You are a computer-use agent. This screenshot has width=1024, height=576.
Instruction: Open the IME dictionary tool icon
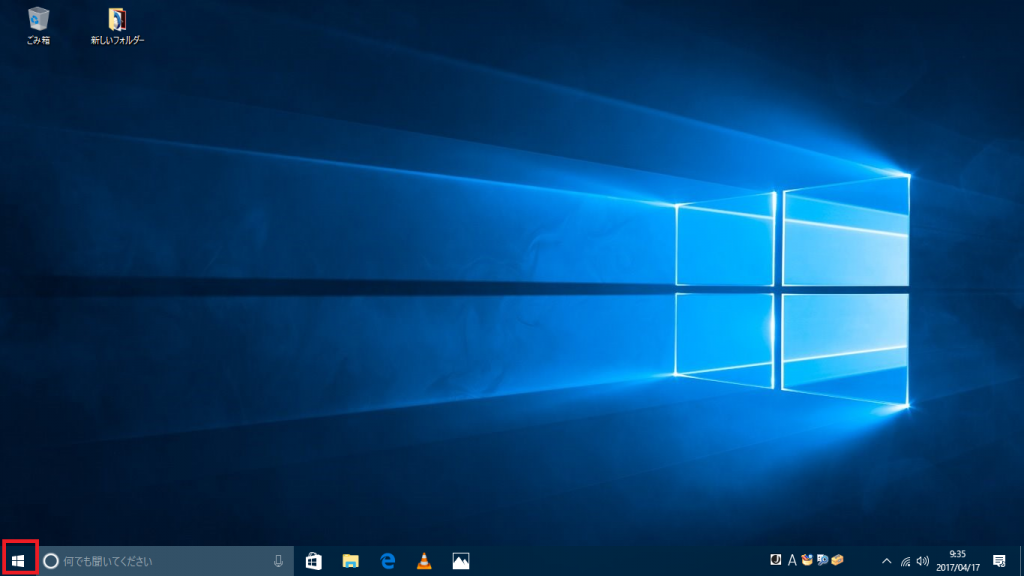click(x=807, y=560)
